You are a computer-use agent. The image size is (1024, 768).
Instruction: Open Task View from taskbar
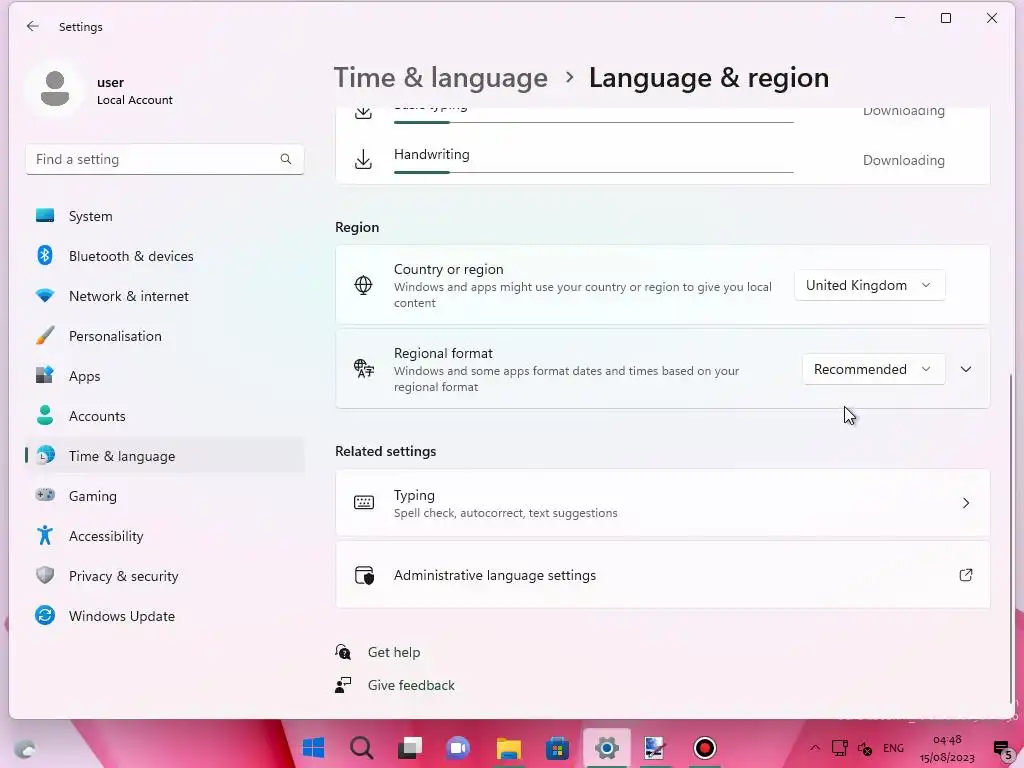pyautogui.click(x=410, y=748)
